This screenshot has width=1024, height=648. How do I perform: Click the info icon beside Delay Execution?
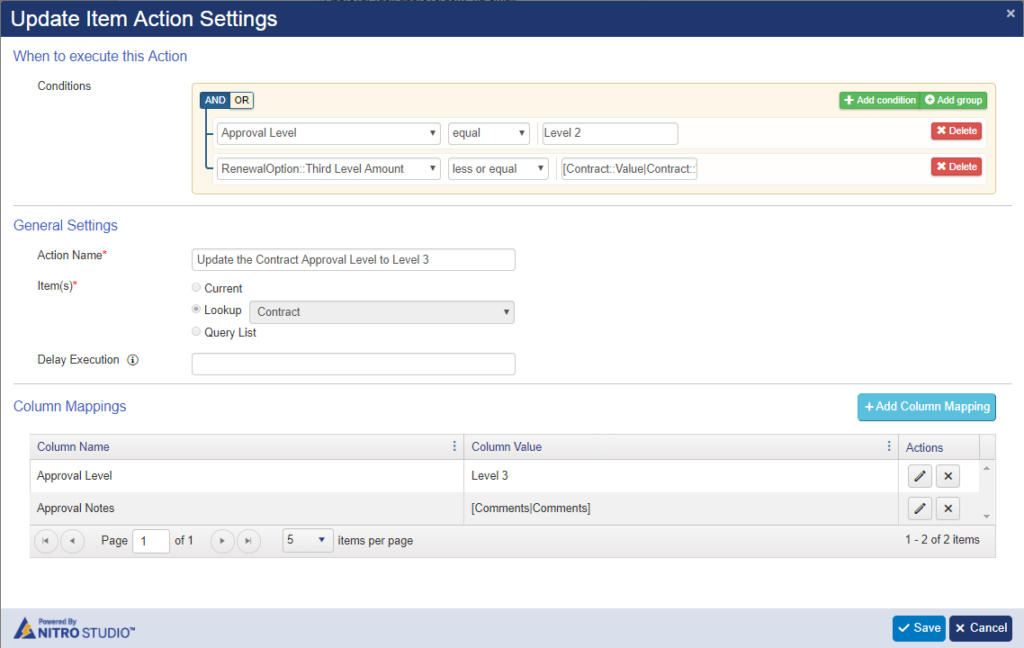(x=133, y=360)
